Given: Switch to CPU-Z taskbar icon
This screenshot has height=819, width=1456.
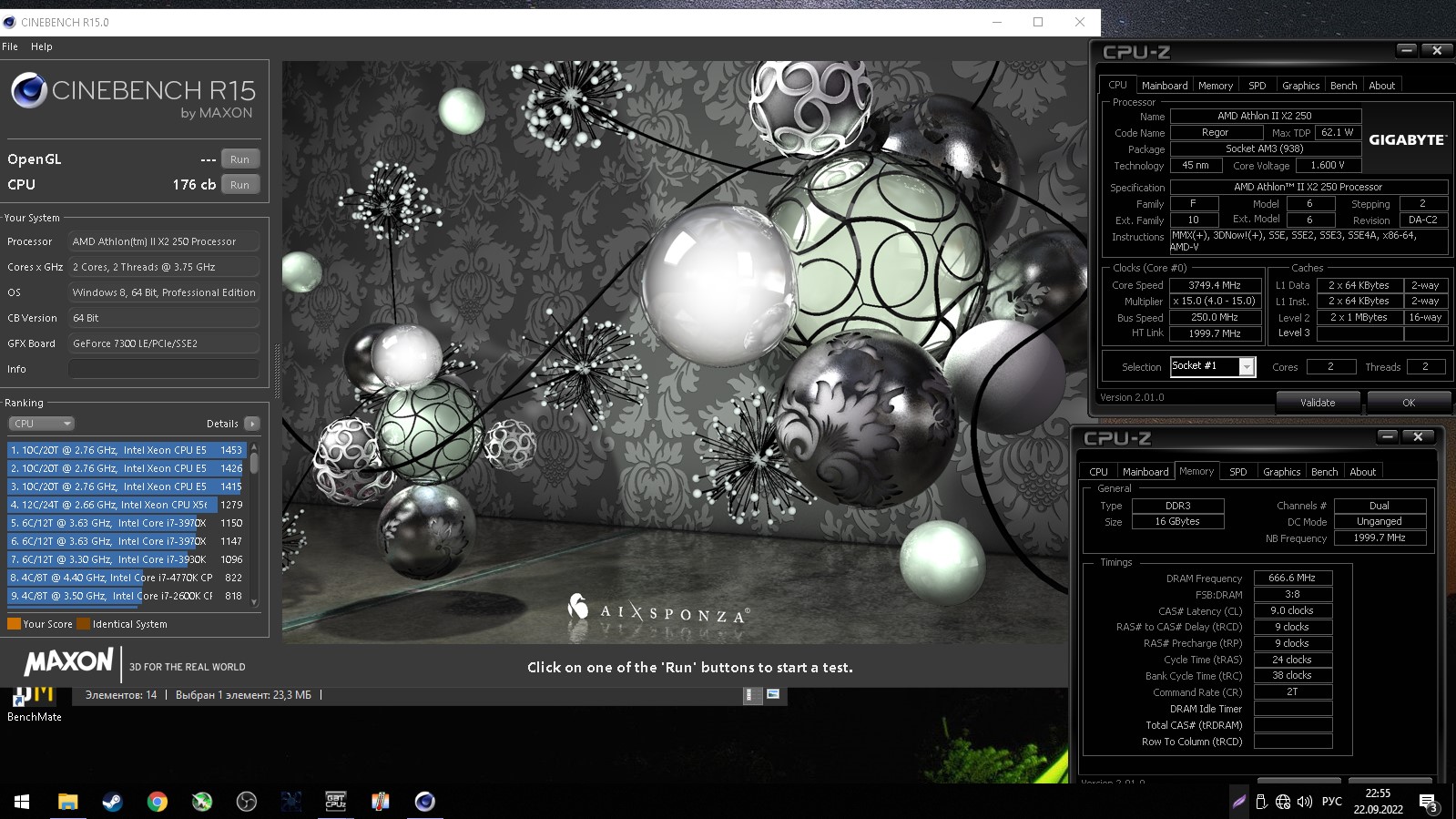Looking at the screenshot, I should [x=336, y=802].
